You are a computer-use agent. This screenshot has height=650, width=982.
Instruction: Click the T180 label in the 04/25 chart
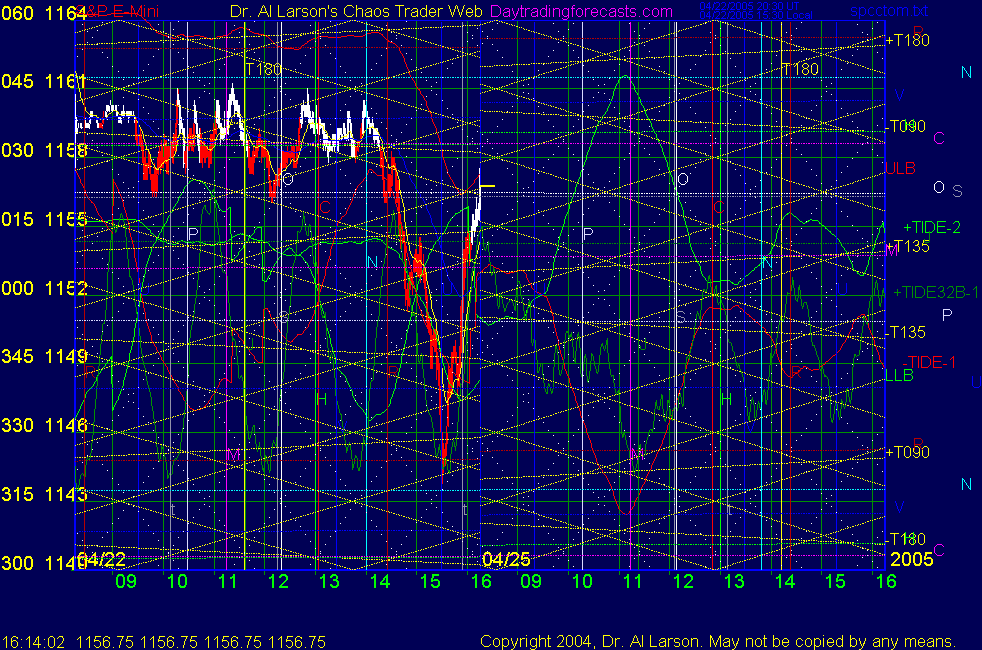(800, 70)
